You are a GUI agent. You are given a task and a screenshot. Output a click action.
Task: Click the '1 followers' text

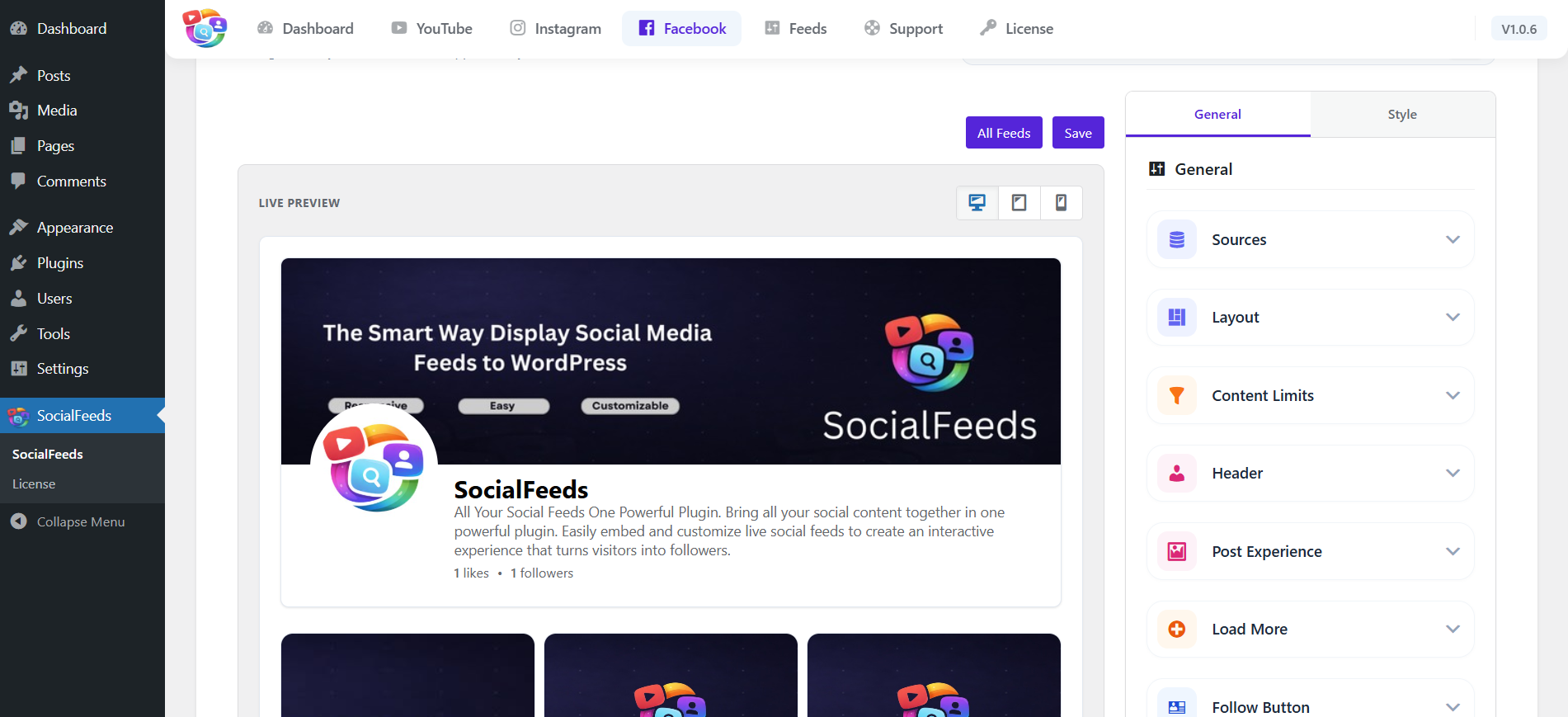[542, 573]
